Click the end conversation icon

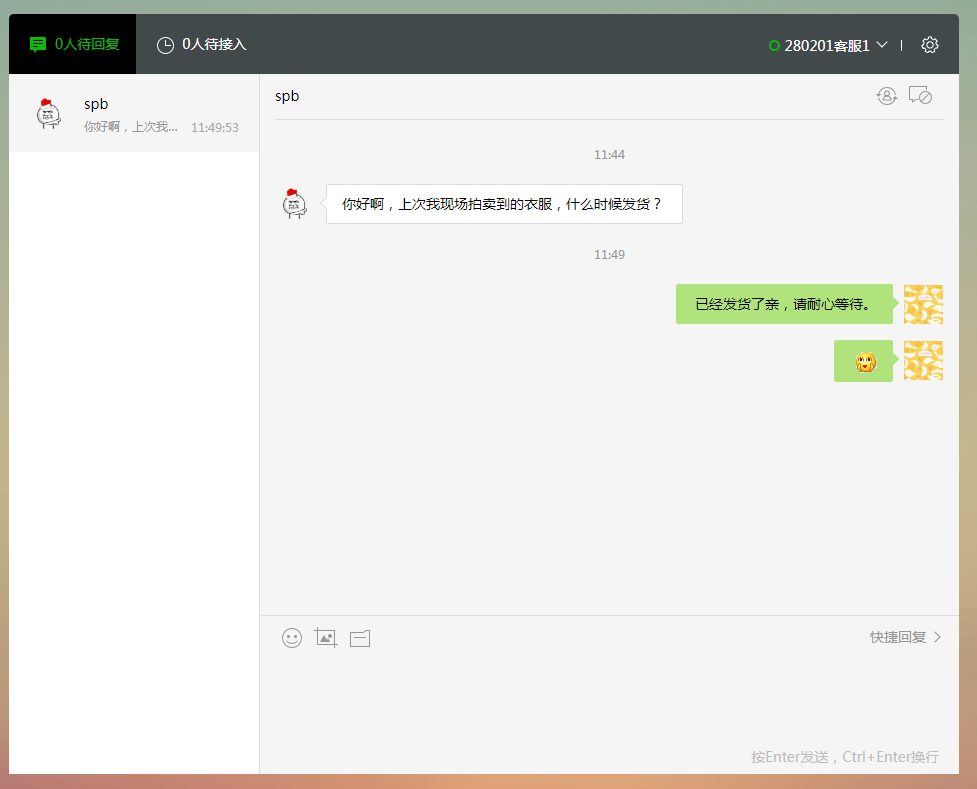(x=920, y=95)
